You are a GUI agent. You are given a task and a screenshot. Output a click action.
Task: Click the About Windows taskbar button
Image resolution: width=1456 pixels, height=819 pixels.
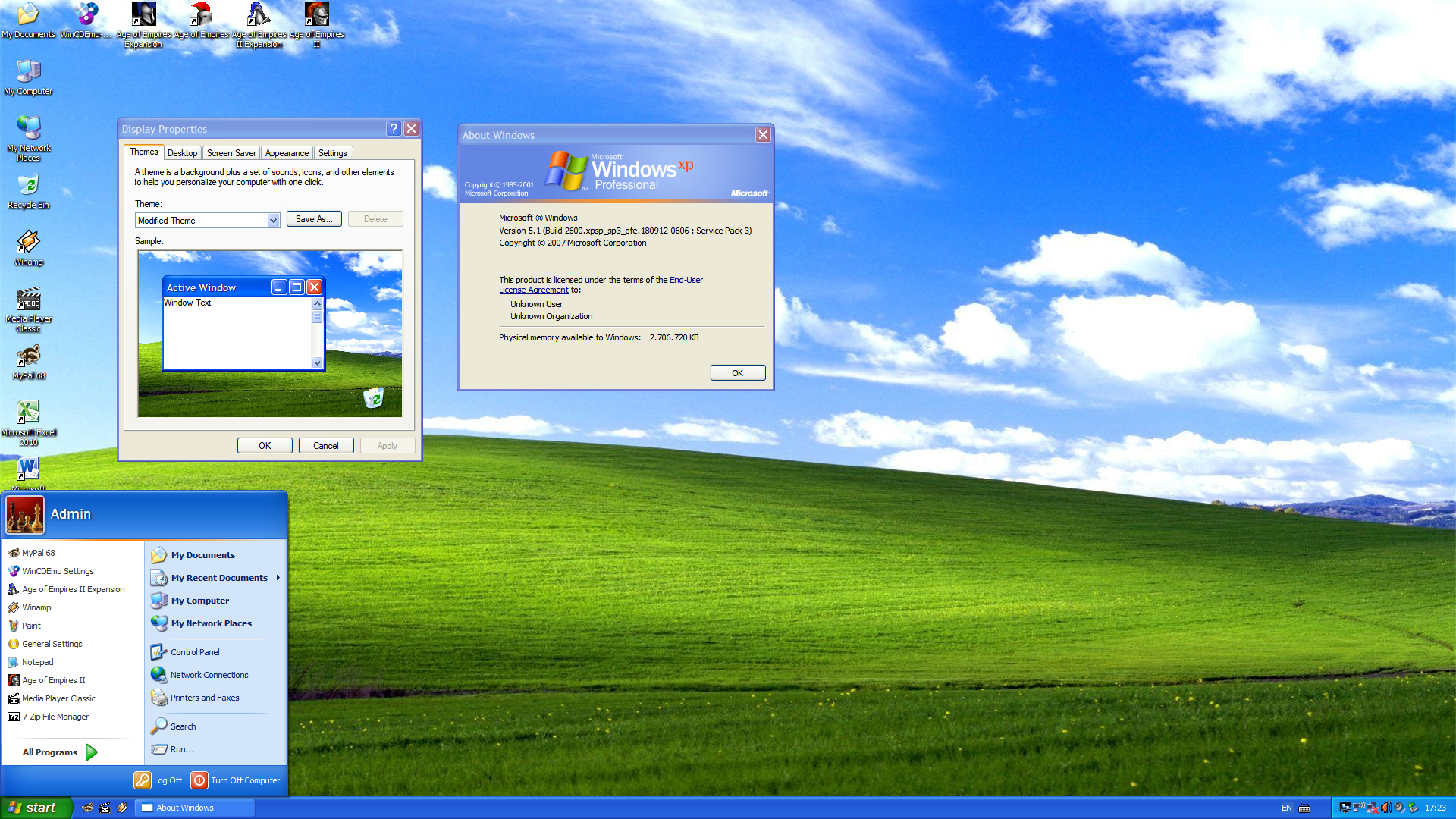(x=195, y=808)
